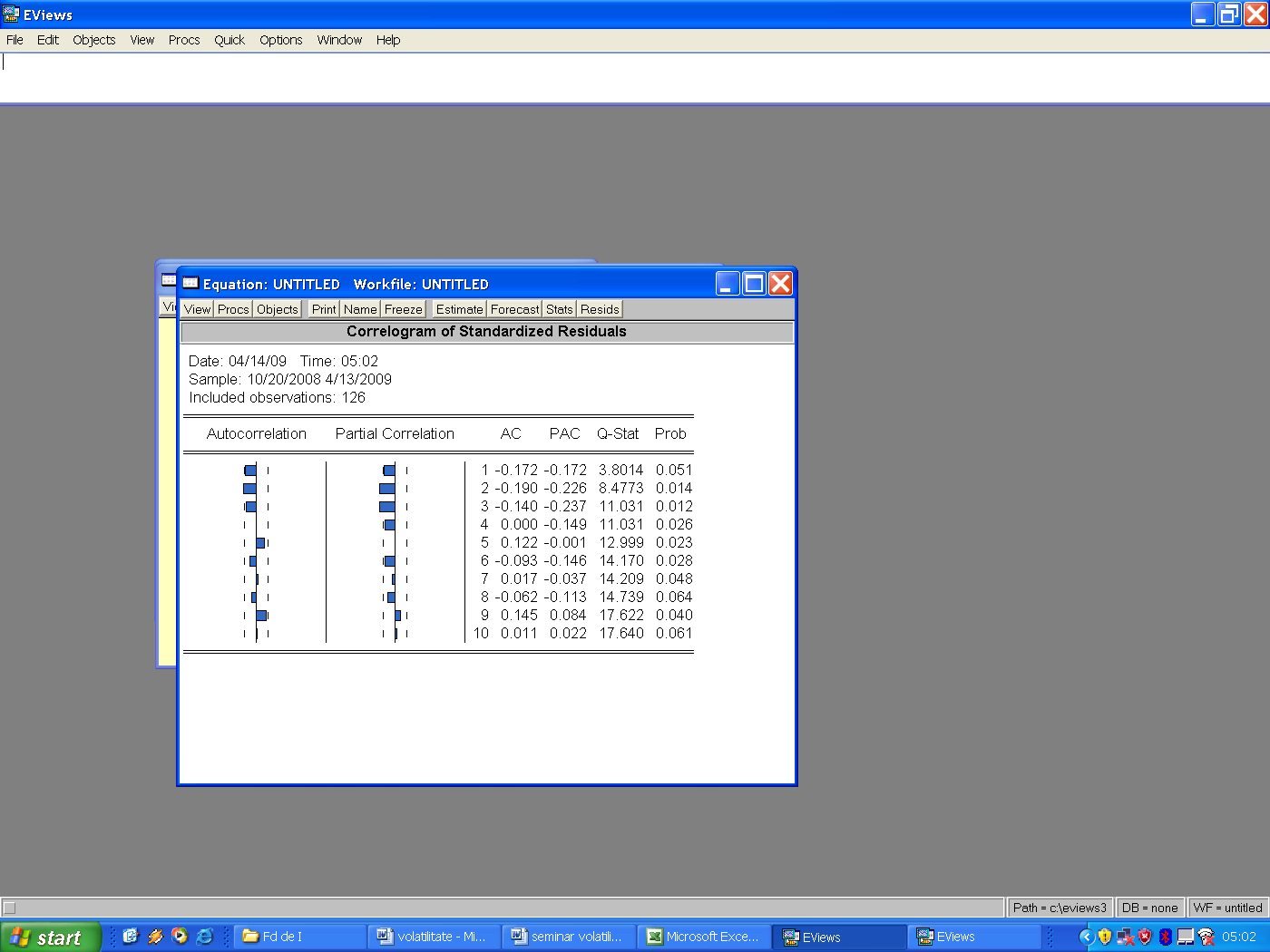Click the Q-Stat value 17.640 in row 10
Screen dimensions: 1270x952
tap(621, 634)
